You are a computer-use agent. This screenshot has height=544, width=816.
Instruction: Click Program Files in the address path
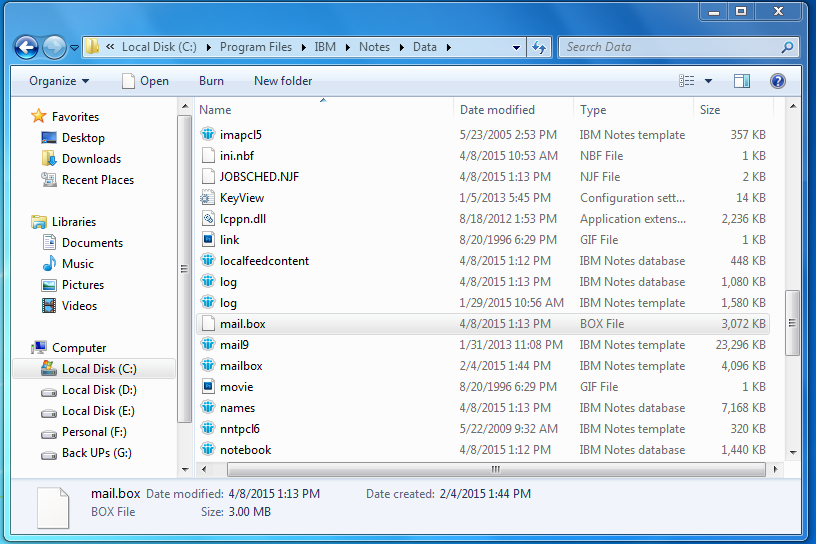[x=256, y=47]
